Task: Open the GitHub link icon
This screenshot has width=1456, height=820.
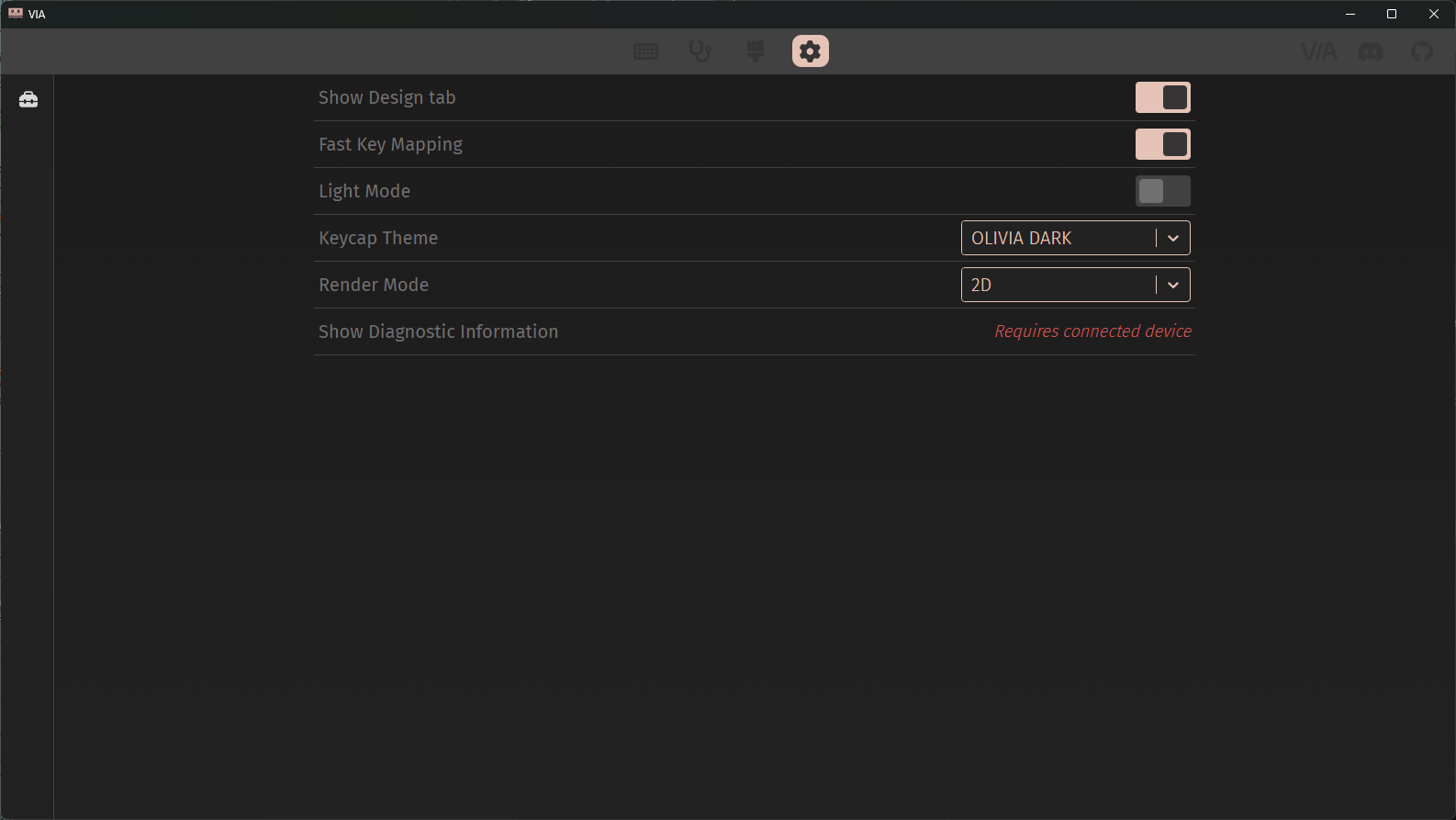Action: [1422, 51]
